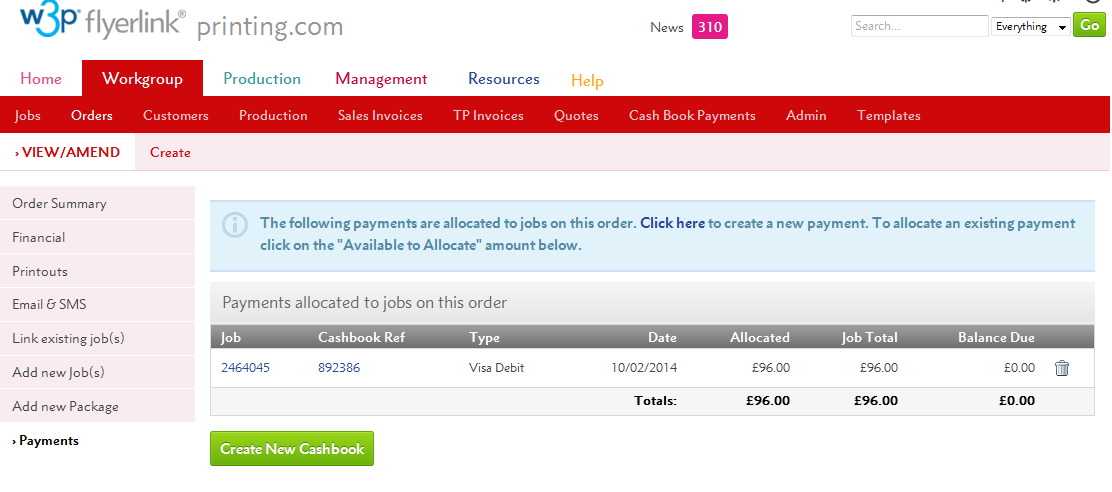This screenshot has height=492, width=1112.
Task: Open Cash Book Payments menu item
Action: [692, 116]
